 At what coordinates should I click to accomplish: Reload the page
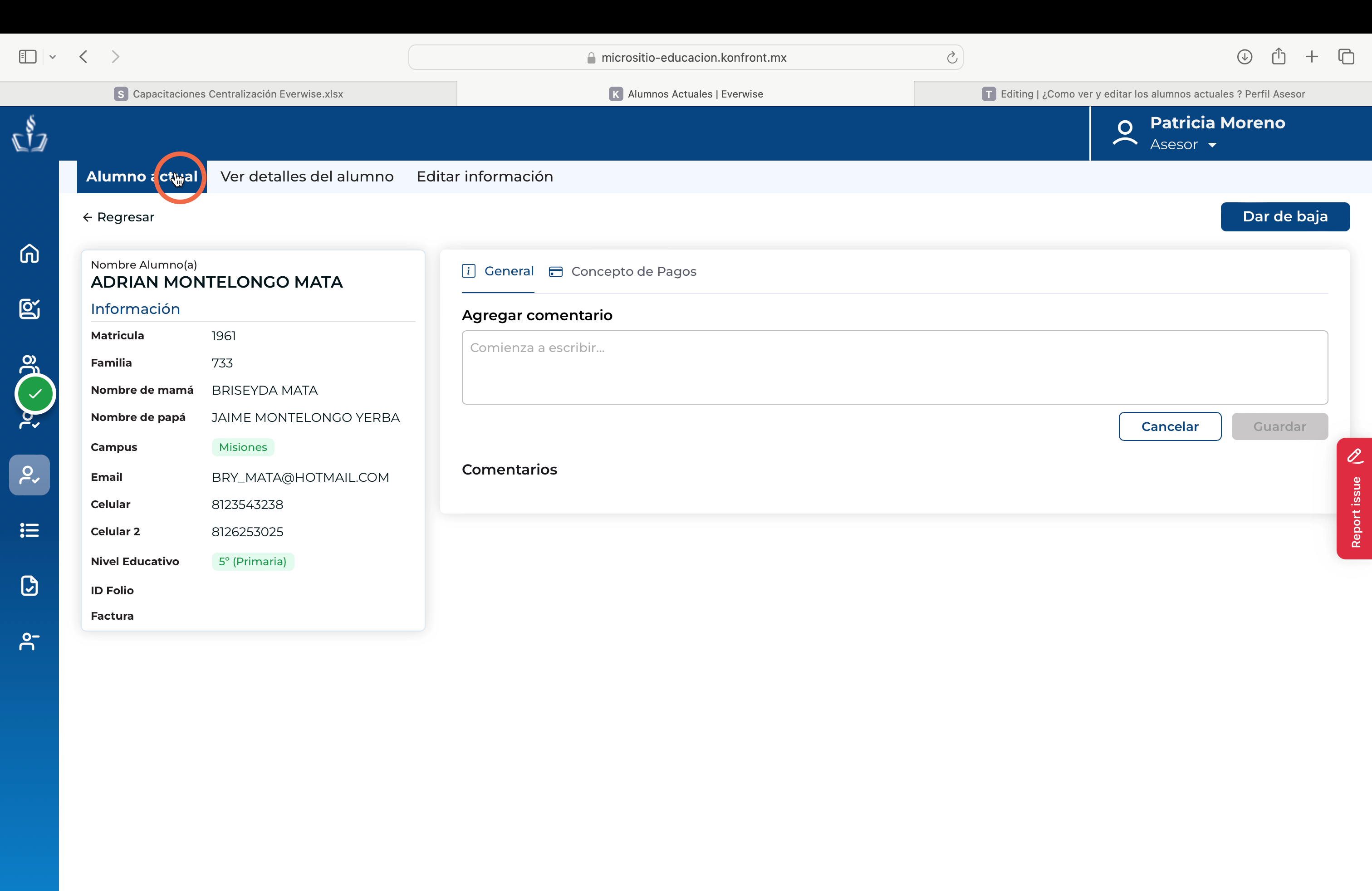[x=952, y=57]
